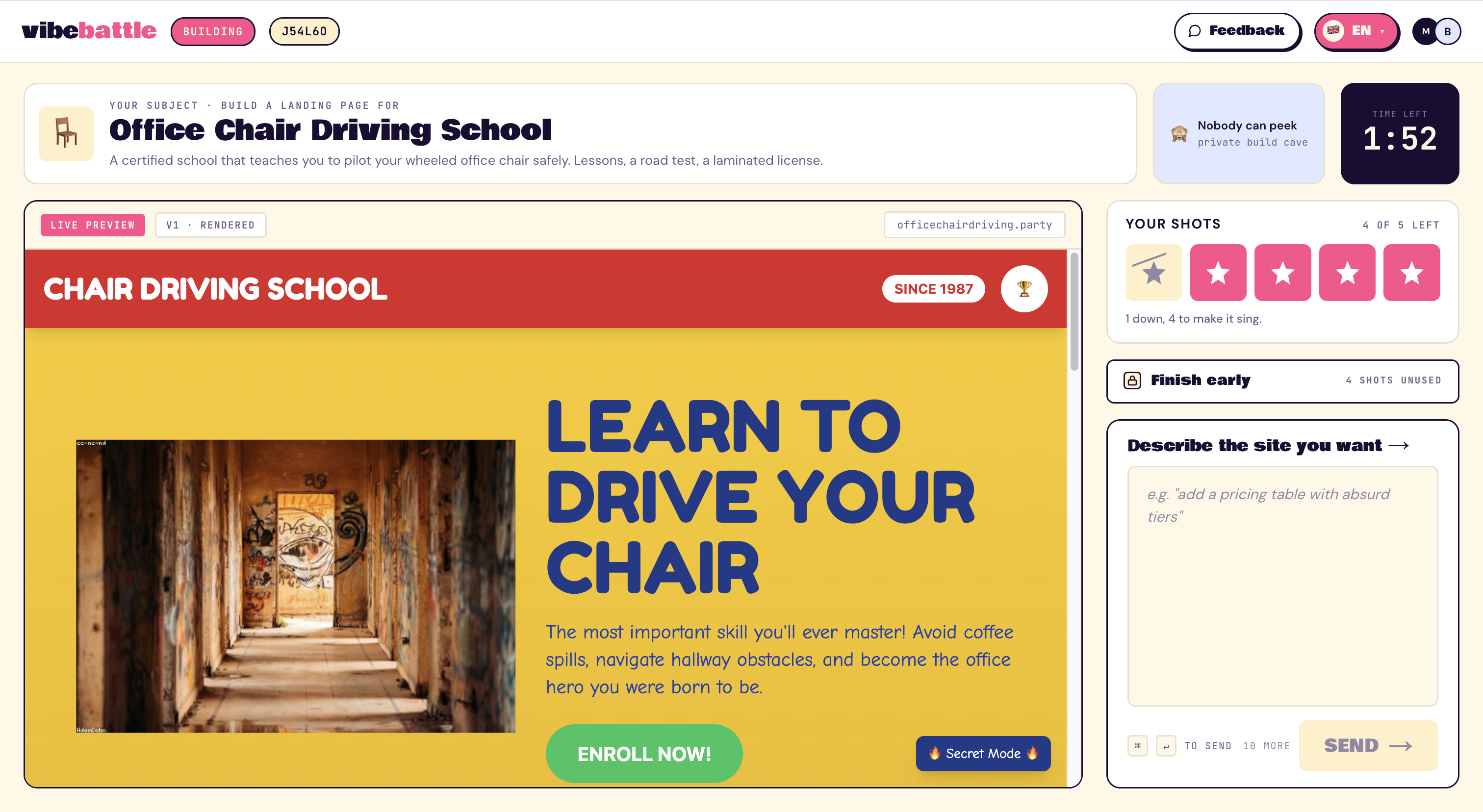Click the 4 SHOTS UNUSED label
The height and width of the screenshot is (812, 1483).
tap(1394, 381)
